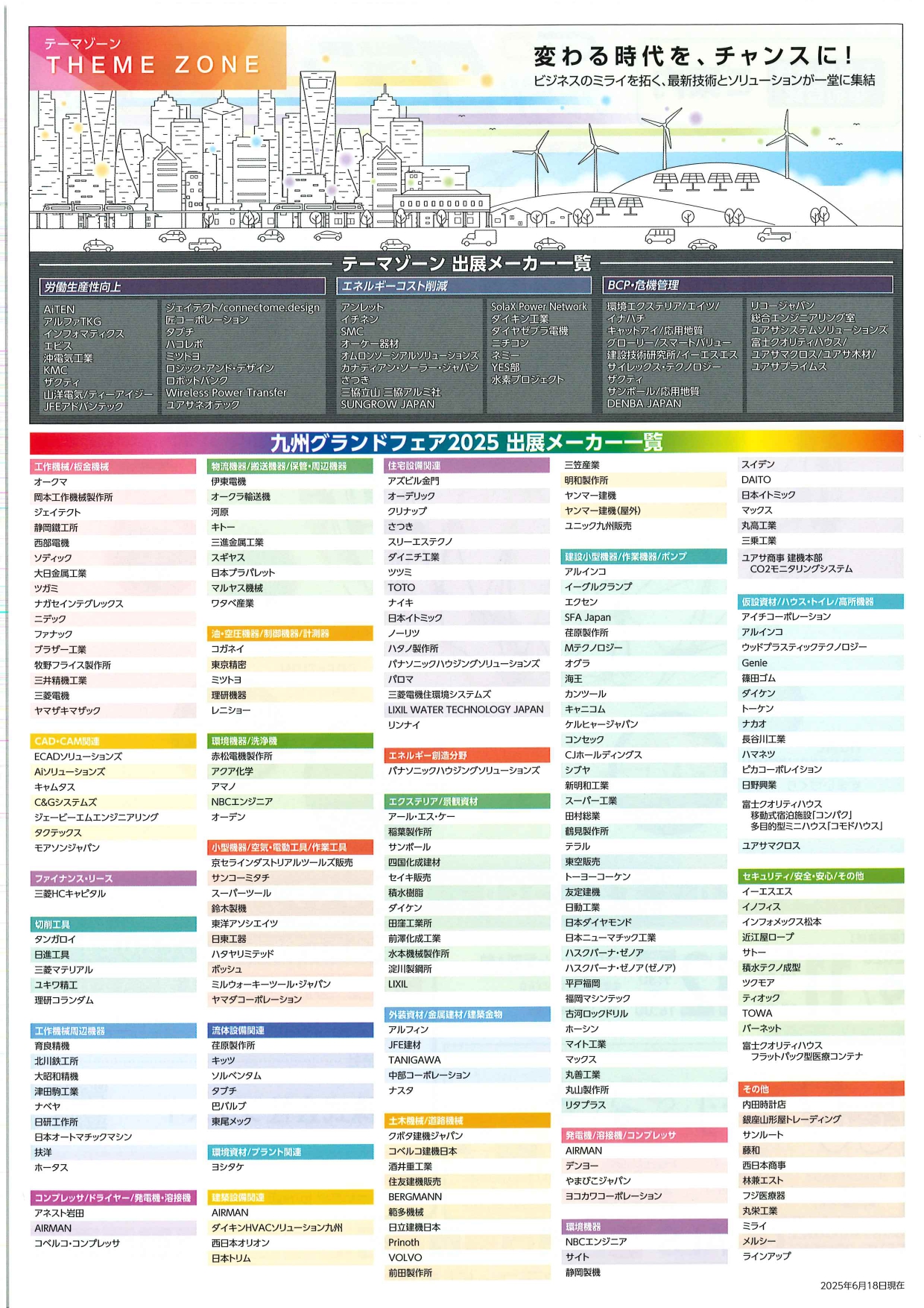The height and width of the screenshot is (1308, 924).
Task: Select the "SFA Japan" row
Action: tap(644, 617)
